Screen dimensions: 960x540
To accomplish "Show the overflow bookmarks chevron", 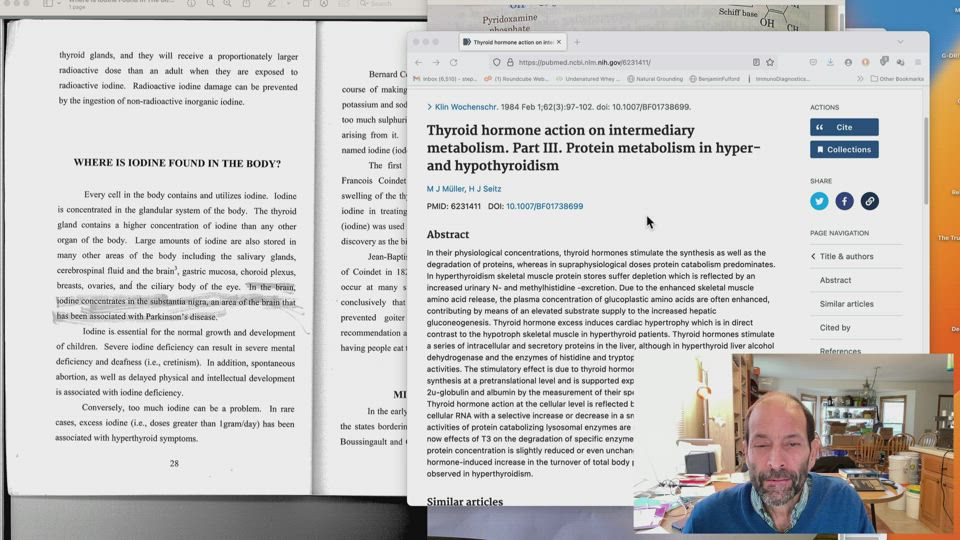I will [859, 78].
